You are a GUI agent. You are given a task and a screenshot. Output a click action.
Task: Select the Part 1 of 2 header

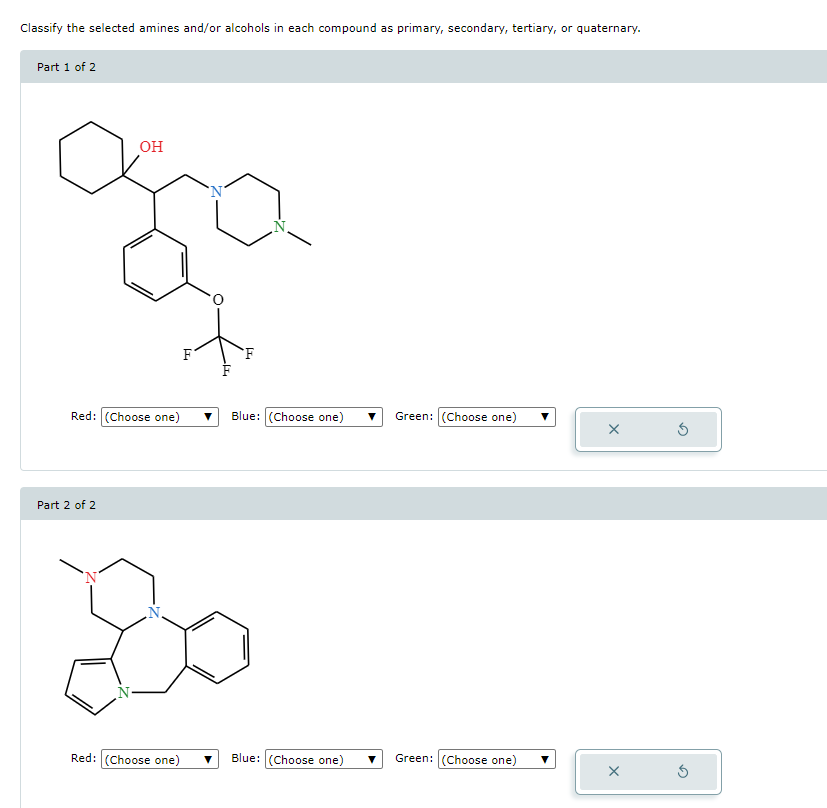click(x=65, y=66)
